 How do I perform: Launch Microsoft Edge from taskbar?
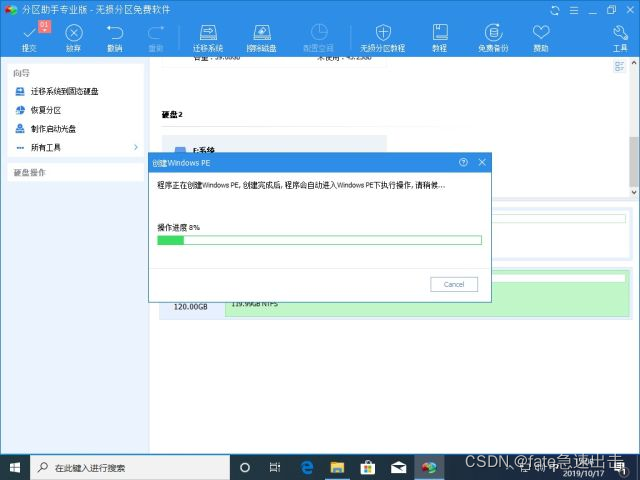pyautogui.click(x=307, y=467)
